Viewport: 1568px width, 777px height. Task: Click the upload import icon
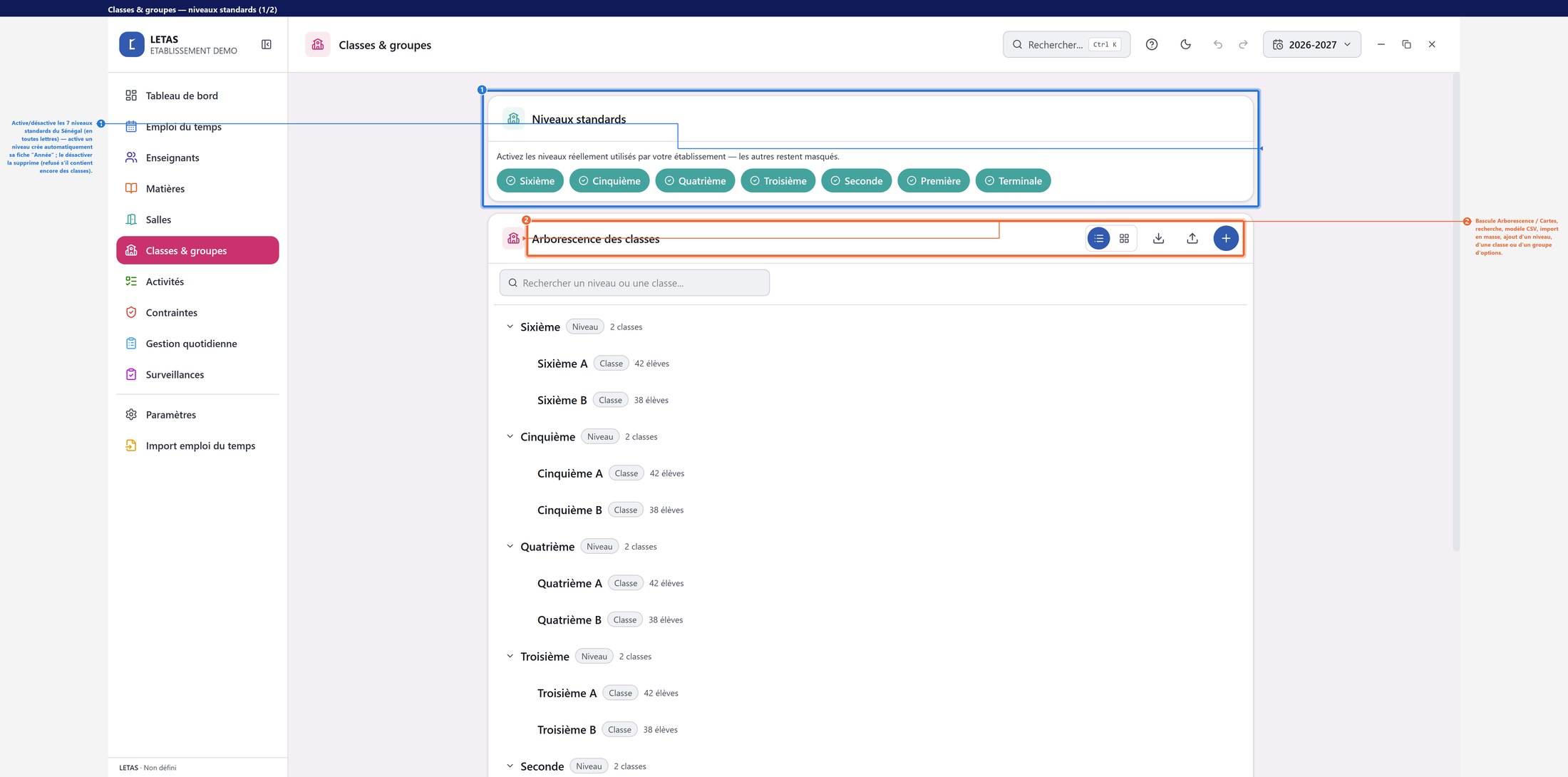[1192, 238]
